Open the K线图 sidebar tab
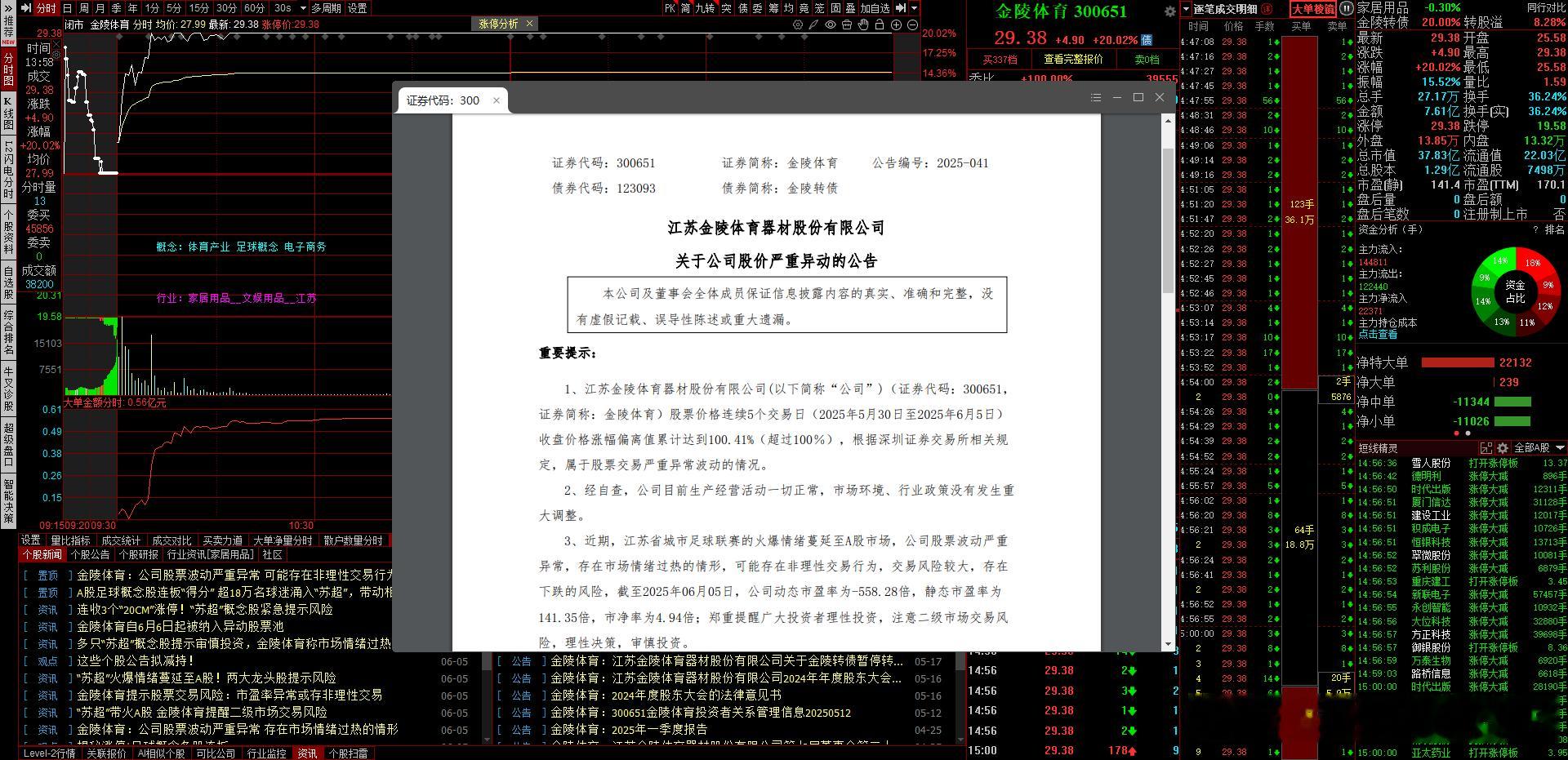The width and height of the screenshot is (1568, 760). (8, 115)
